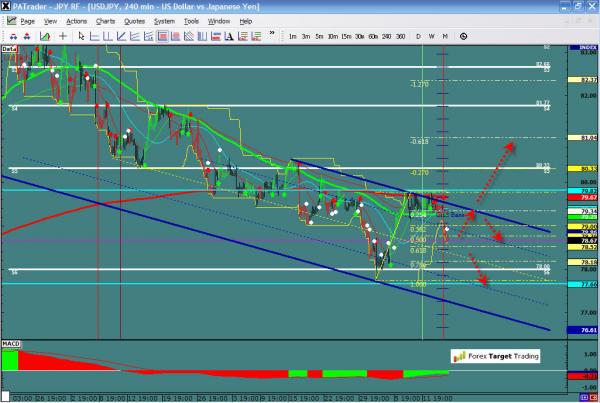This screenshot has height=403, width=600.
Task: Click the MACD indicator pane label
Action: tap(11, 344)
